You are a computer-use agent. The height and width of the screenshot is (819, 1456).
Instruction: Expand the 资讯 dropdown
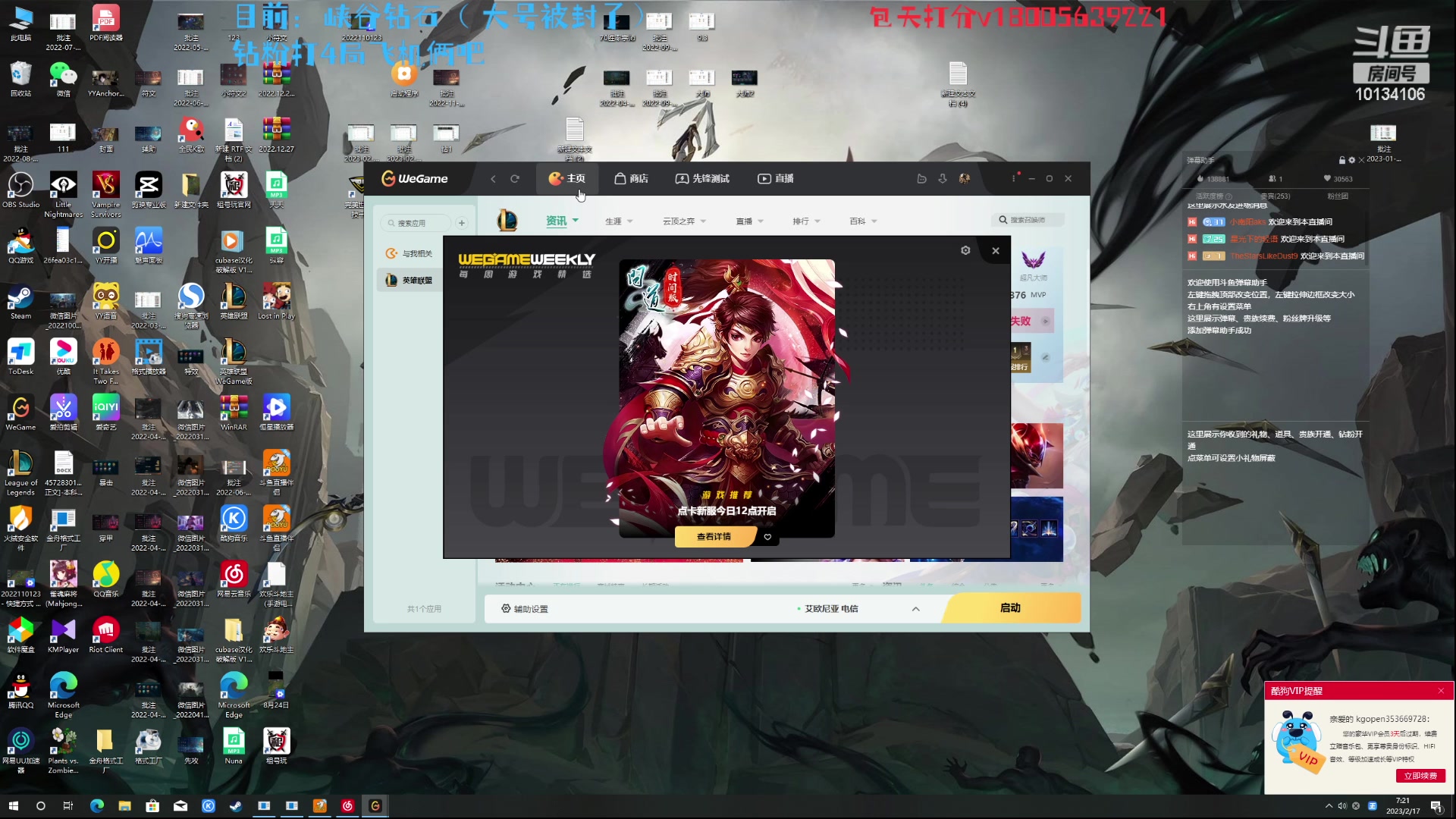tap(562, 221)
